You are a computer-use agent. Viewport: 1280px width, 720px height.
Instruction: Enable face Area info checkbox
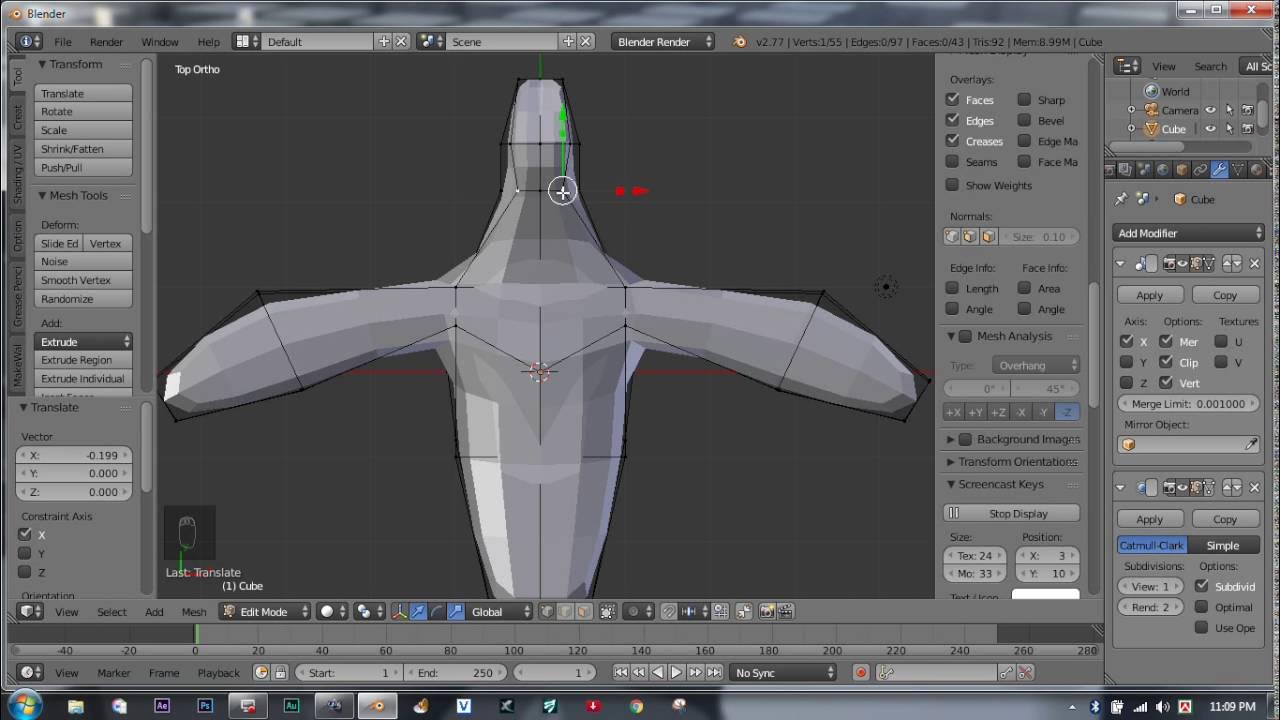[x=1024, y=288]
